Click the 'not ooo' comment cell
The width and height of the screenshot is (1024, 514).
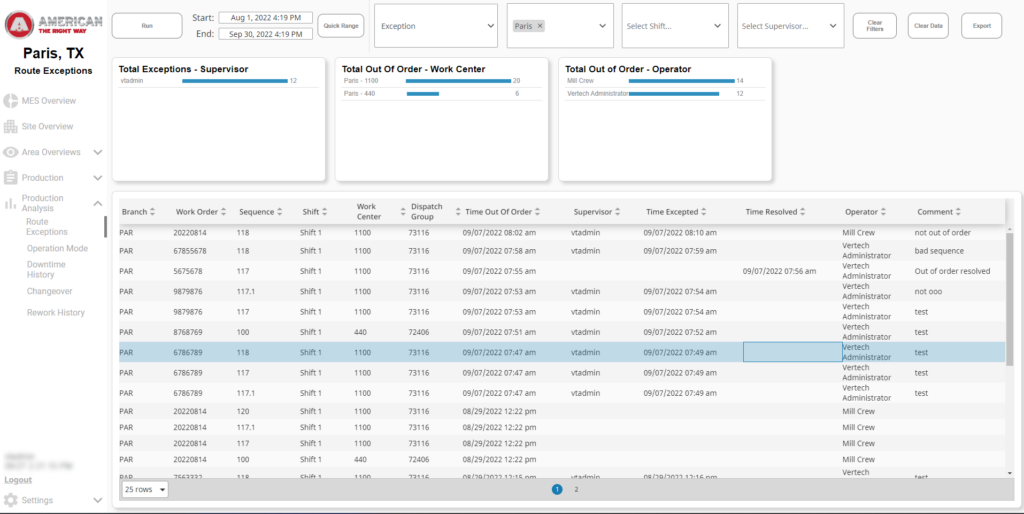[928, 291]
